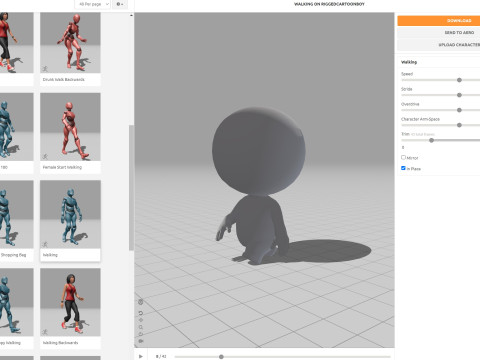Screen dimensions: 480x360
Task: Select the slider handle below Character Arm-Space
Action: [459, 125]
